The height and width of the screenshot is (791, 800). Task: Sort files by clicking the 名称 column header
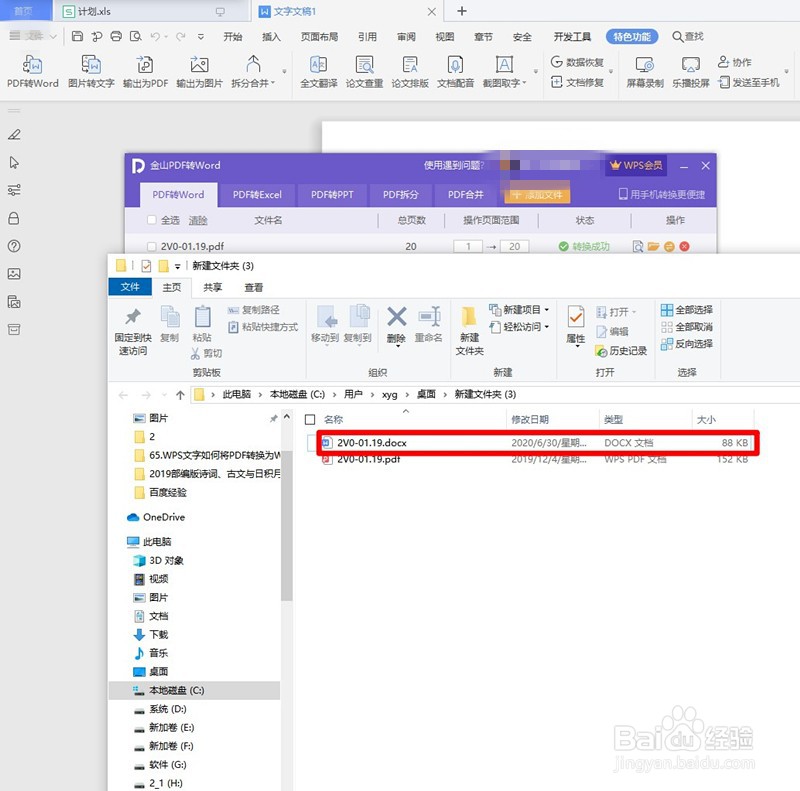331,419
